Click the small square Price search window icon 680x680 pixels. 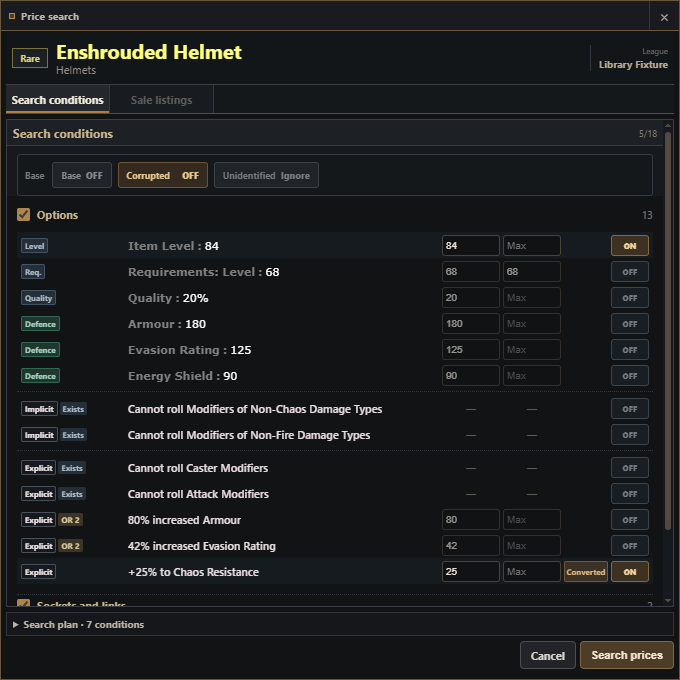pyautogui.click(x=12, y=16)
